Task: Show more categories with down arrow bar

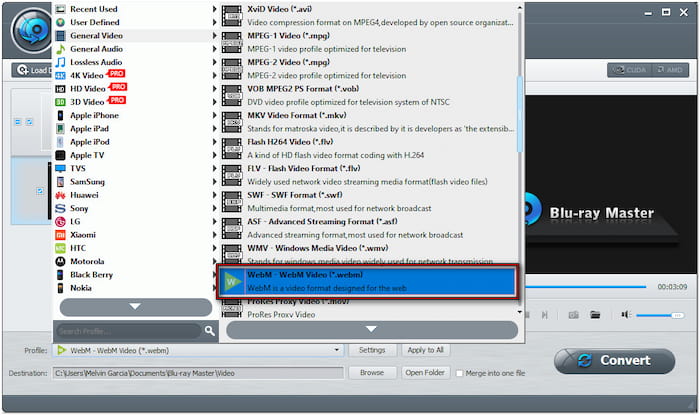Action: [x=136, y=307]
